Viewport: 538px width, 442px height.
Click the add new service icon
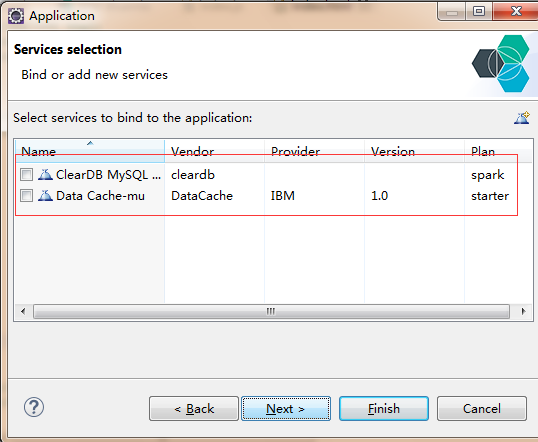(x=522, y=118)
